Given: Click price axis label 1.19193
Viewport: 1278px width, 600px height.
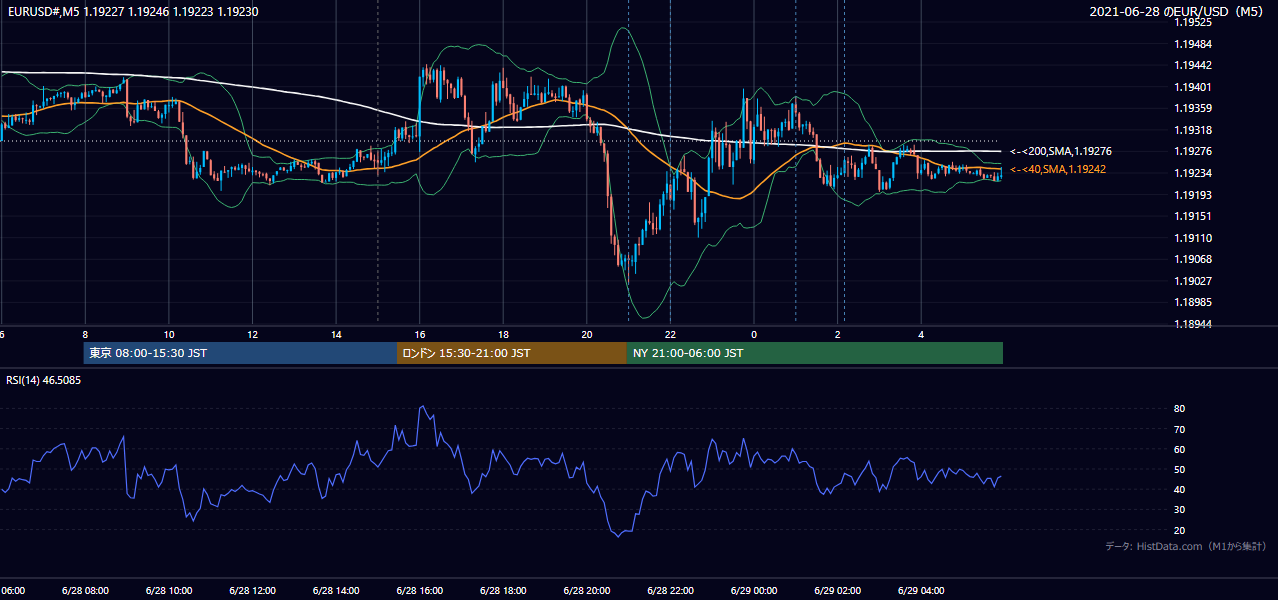Looking at the screenshot, I should click(x=1193, y=195).
